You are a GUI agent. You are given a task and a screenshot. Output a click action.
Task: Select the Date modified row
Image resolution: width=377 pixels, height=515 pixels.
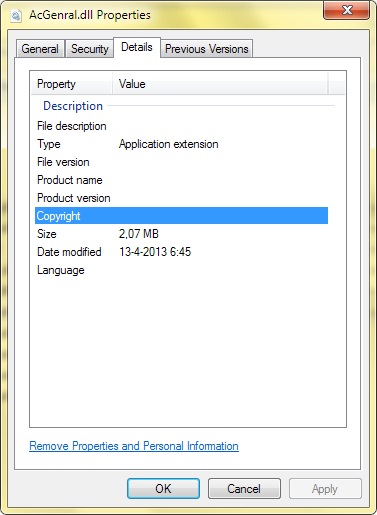pos(181,252)
